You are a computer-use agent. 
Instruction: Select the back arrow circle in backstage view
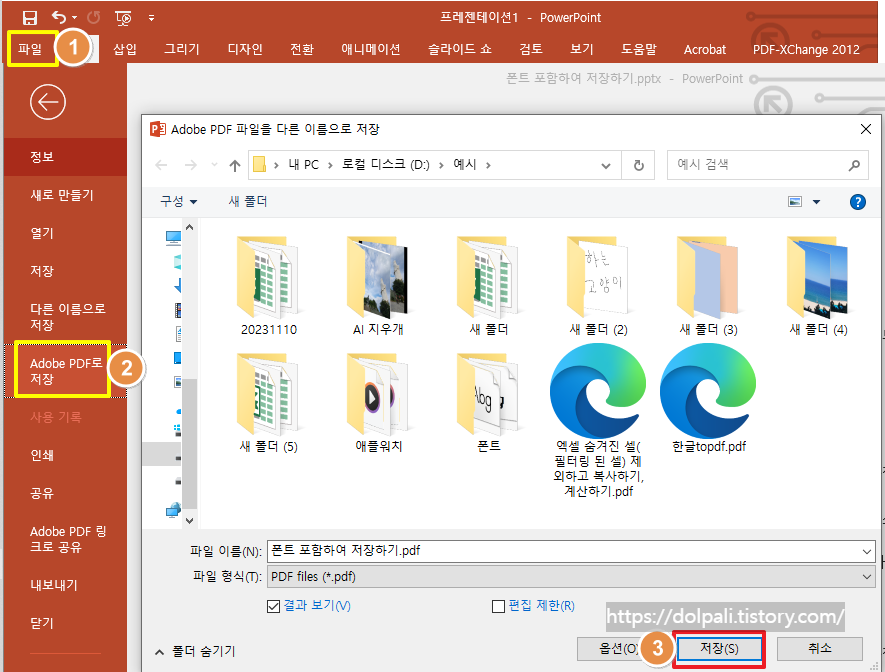pos(48,102)
